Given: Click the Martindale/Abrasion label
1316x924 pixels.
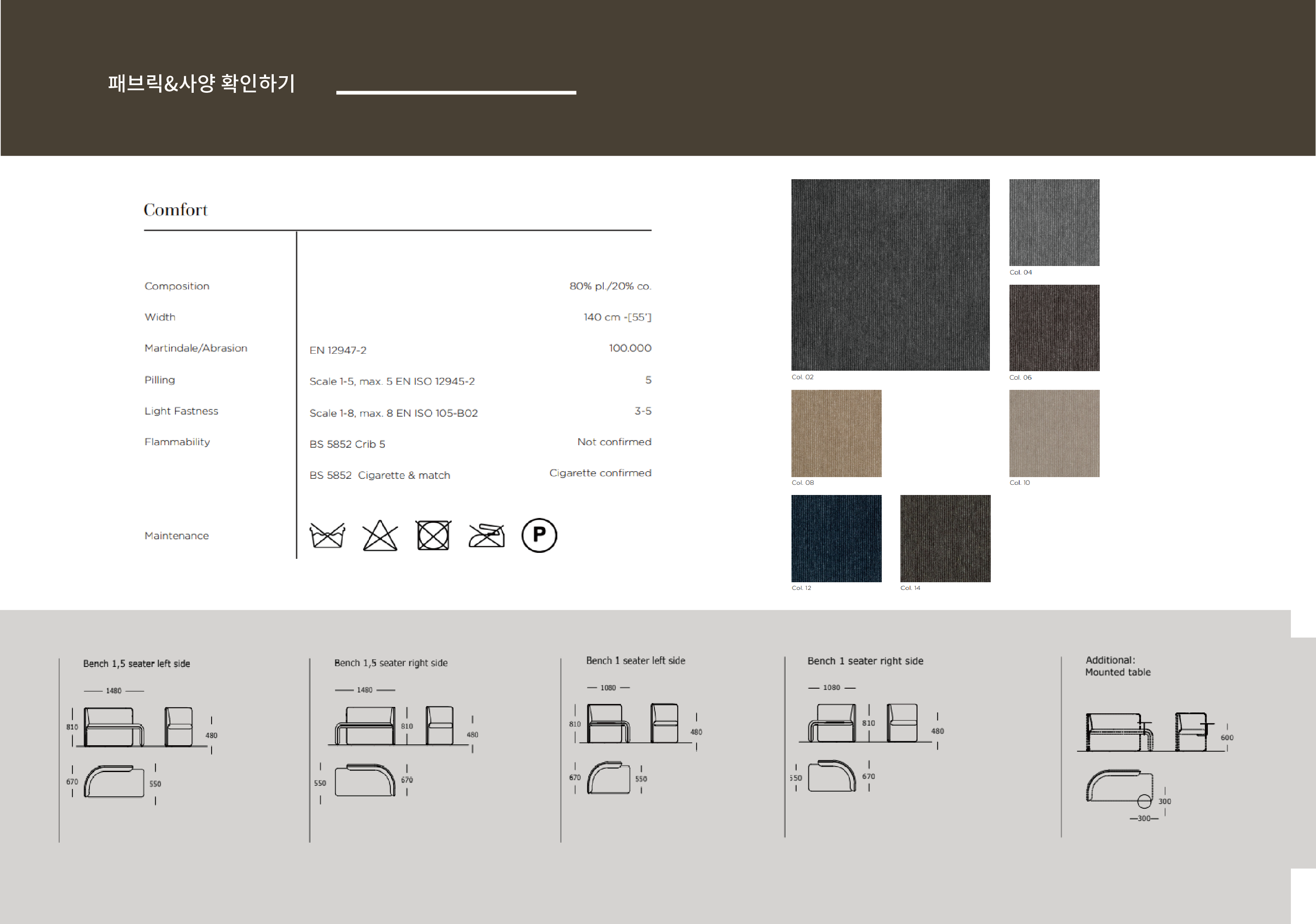Looking at the screenshot, I should [196, 348].
